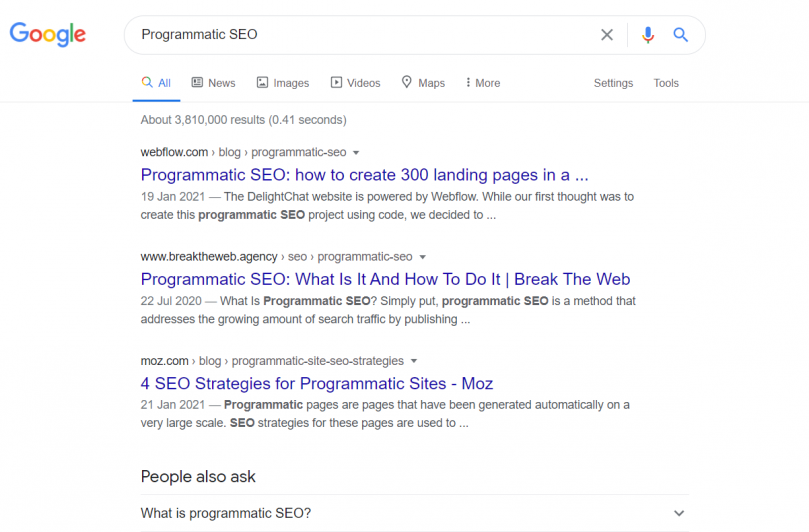Click the Google logo
This screenshot has height=532, width=809.
pos(47,34)
